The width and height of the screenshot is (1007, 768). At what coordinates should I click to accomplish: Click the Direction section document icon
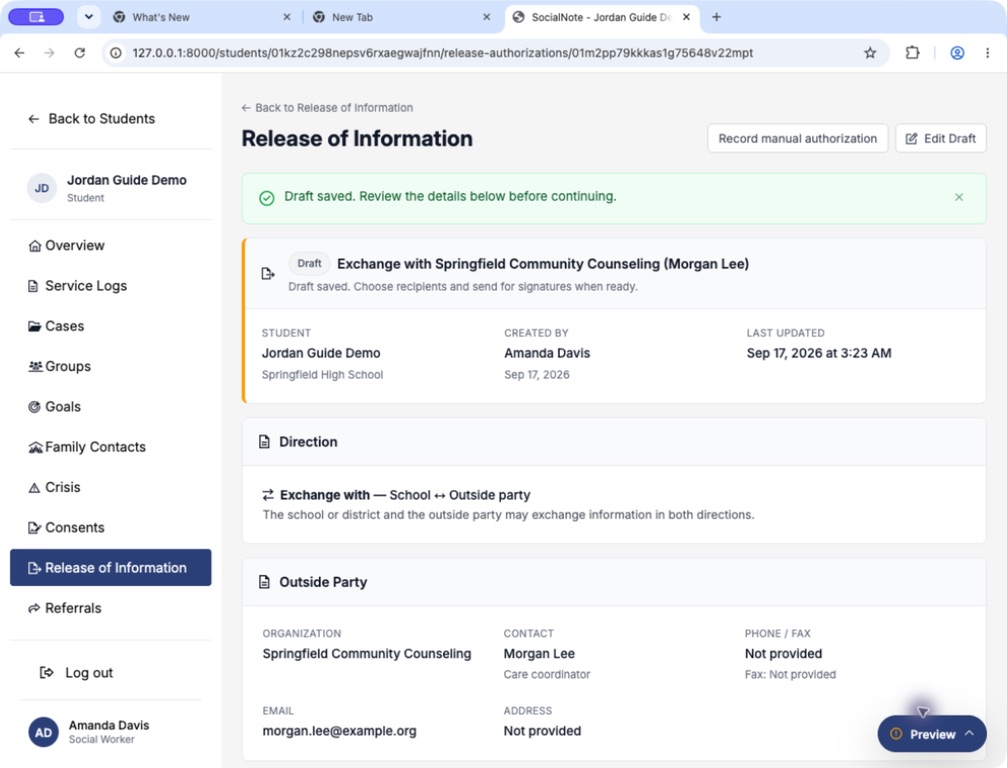coord(265,442)
